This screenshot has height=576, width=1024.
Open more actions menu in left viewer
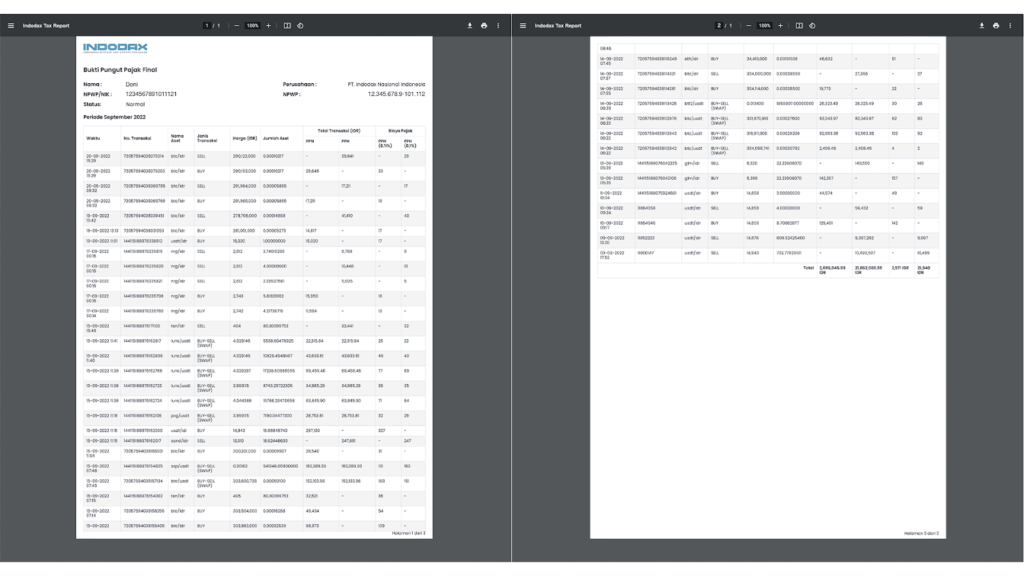coord(498,25)
